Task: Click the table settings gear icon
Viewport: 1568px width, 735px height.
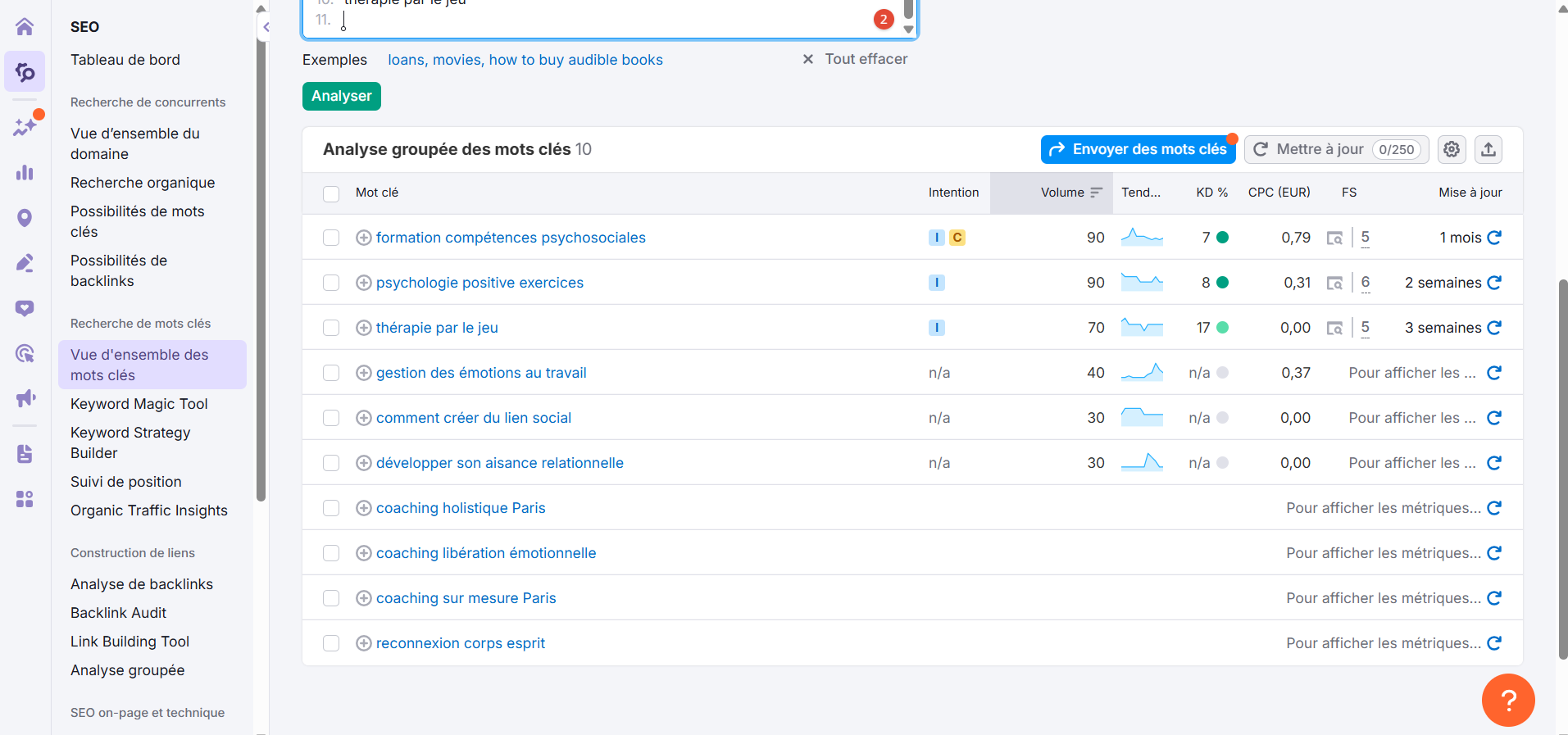Action: pos(1452,149)
